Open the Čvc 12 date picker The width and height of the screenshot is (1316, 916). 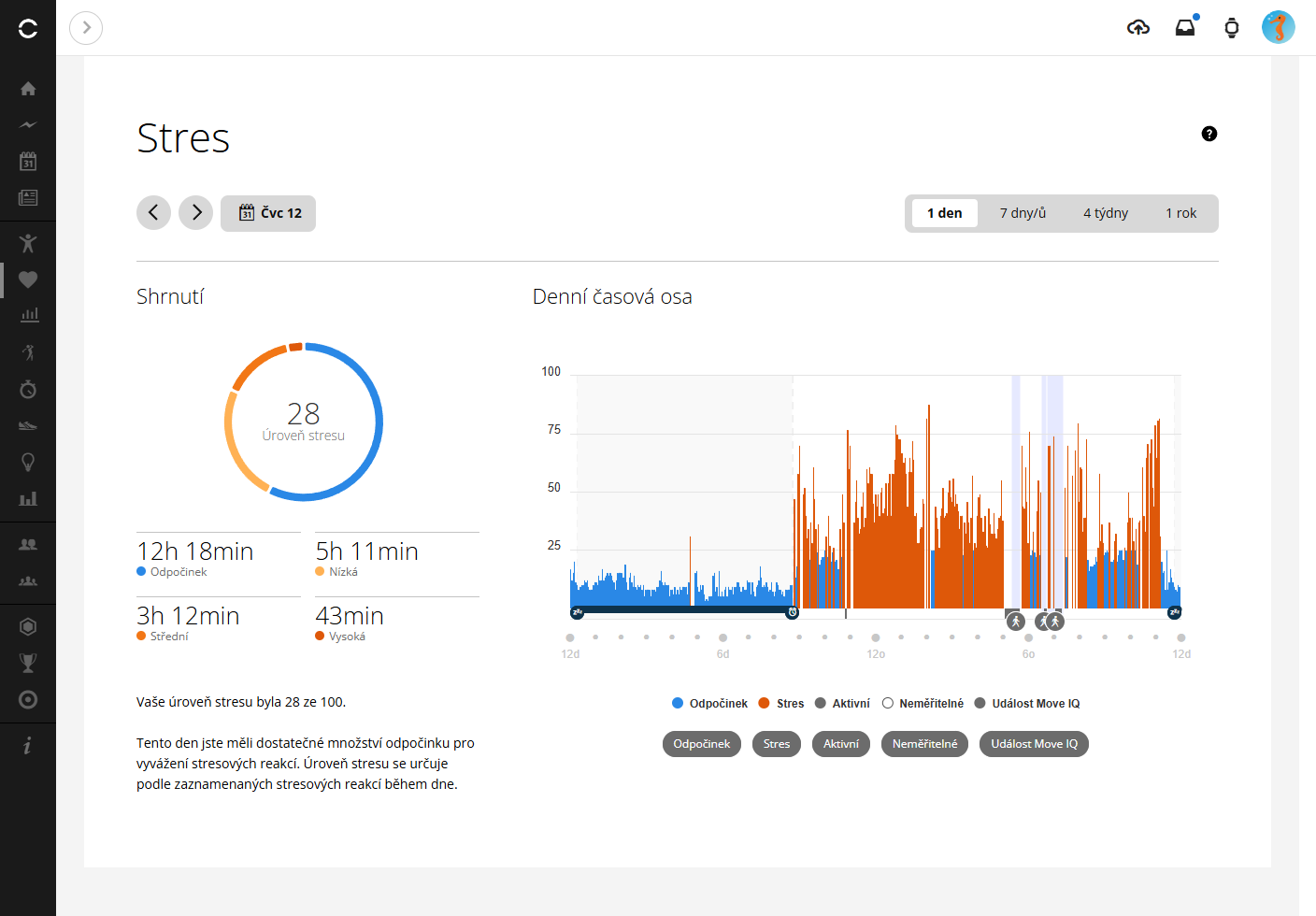pyautogui.click(x=268, y=213)
